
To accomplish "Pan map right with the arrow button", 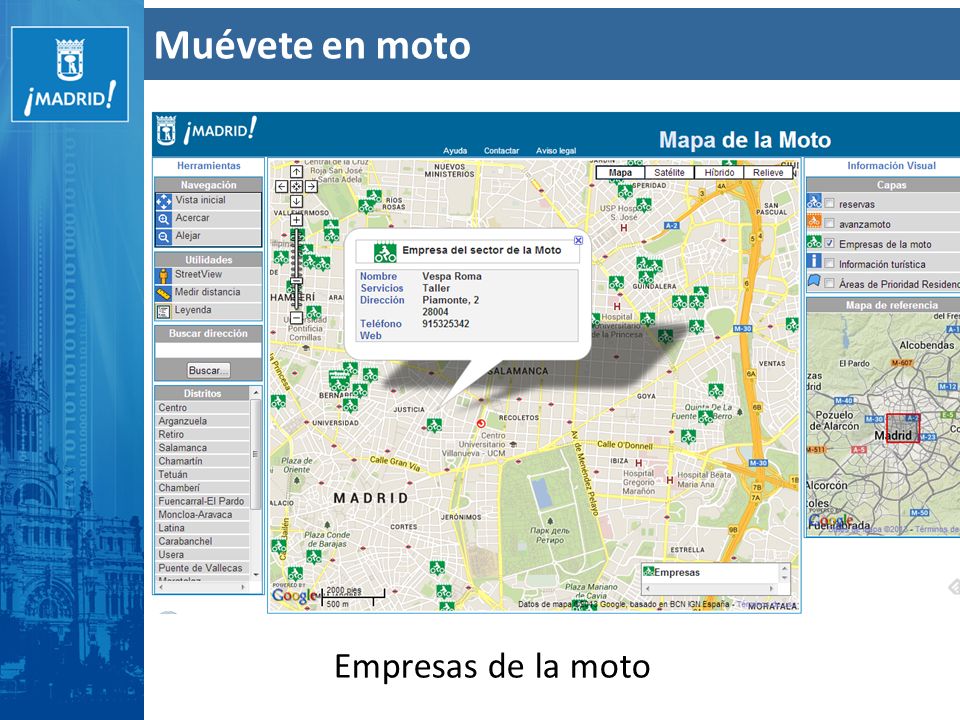I will (x=311, y=186).
